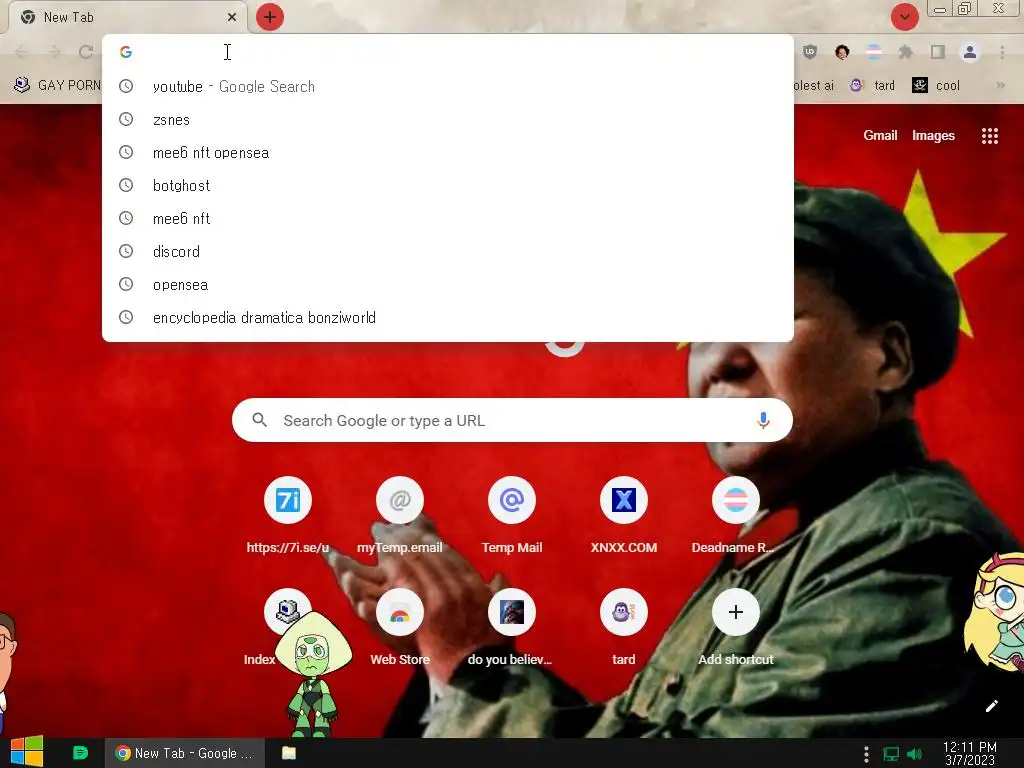Open the tab search dropdown arrow
This screenshot has height=768, width=1024.
pyautogui.click(x=904, y=17)
